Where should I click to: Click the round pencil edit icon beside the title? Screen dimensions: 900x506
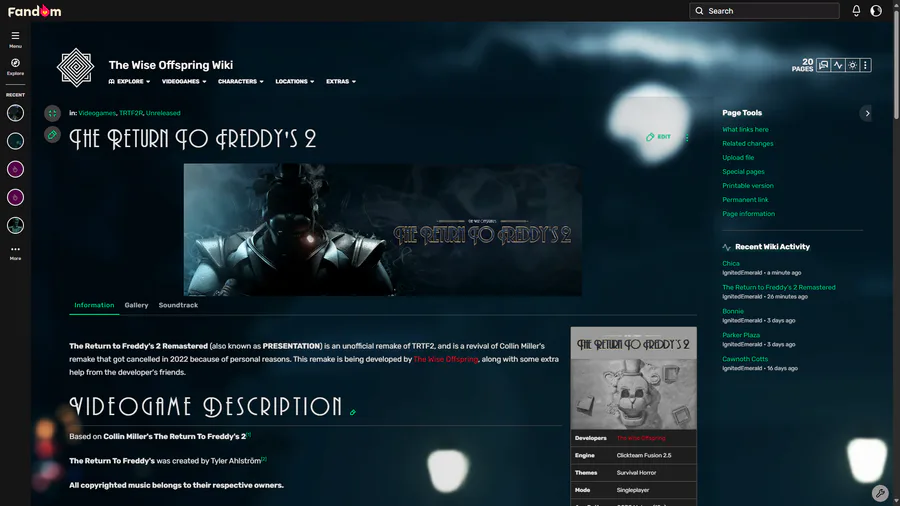(x=52, y=135)
